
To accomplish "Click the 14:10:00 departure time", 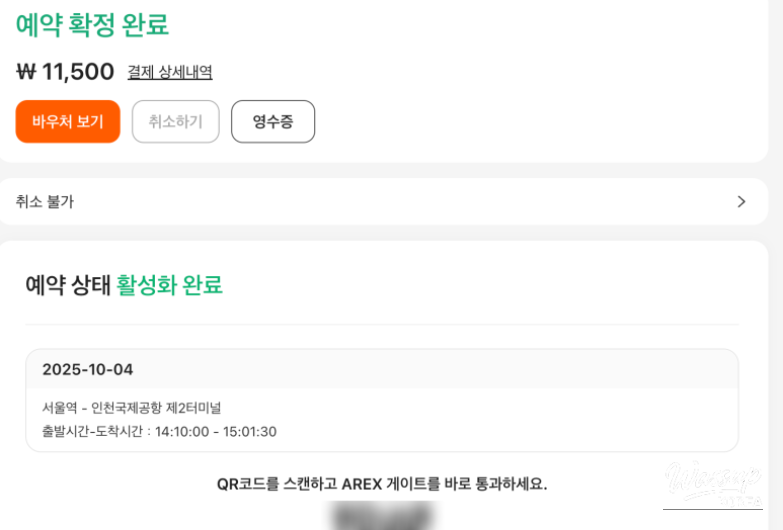I will pyautogui.click(x=181, y=432).
